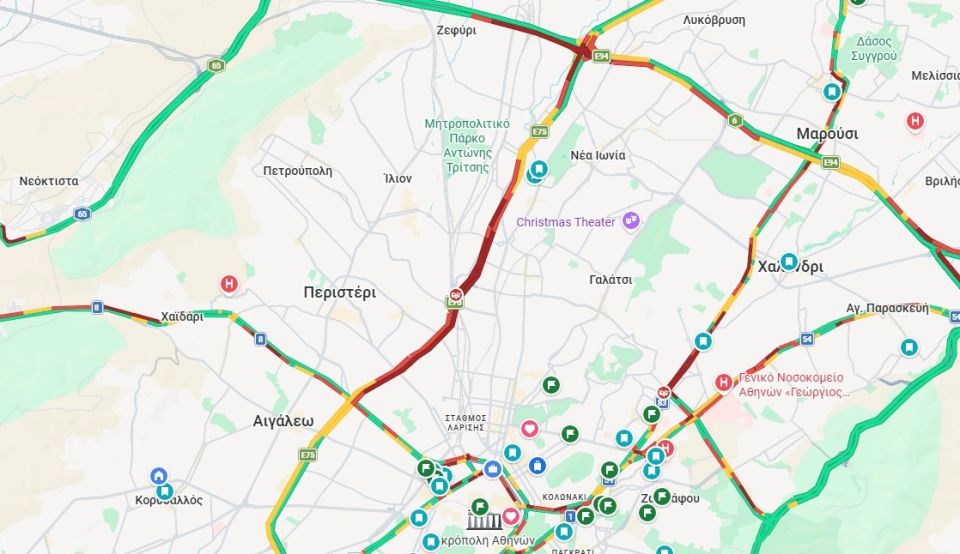Click the blue shopping bag marker in central Athens
The height and width of the screenshot is (554, 960).
click(537, 466)
